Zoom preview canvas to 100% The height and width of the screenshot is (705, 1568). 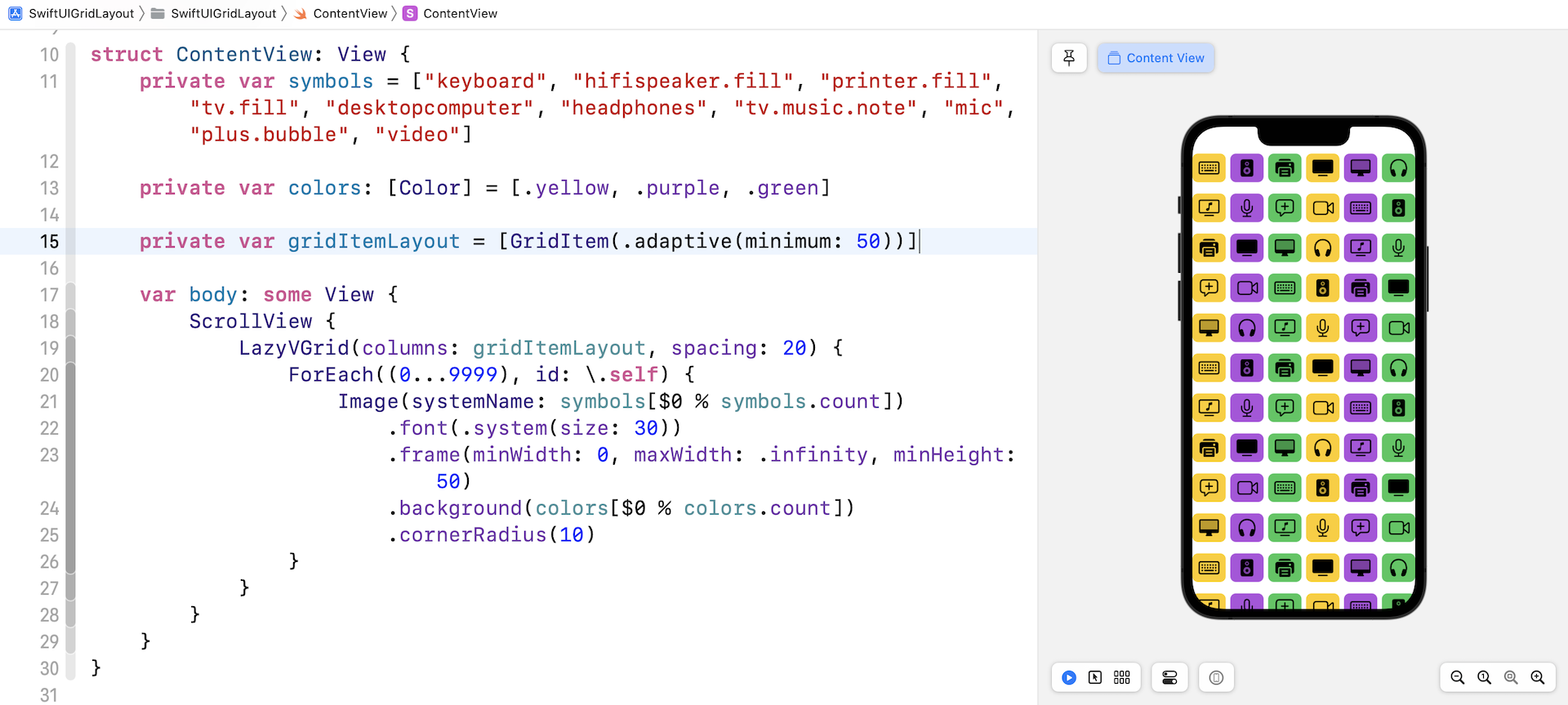(1484, 677)
